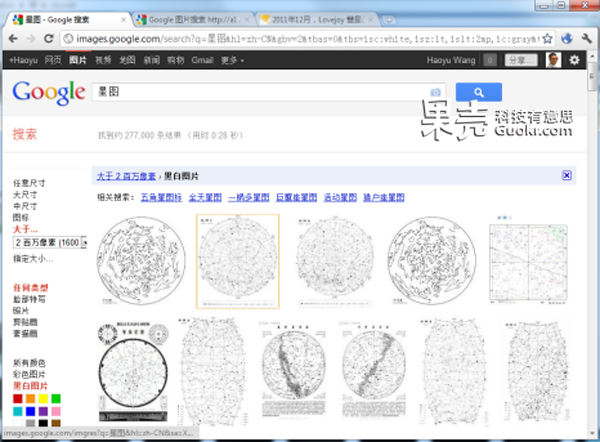Open the Chrome wrench menu
Image resolution: width=600 pixels, height=442 pixels.
586,39
